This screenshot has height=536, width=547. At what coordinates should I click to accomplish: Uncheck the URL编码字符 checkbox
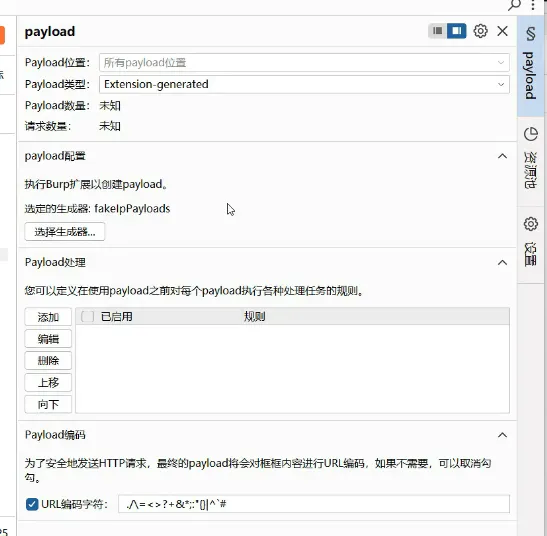(32, 504)
